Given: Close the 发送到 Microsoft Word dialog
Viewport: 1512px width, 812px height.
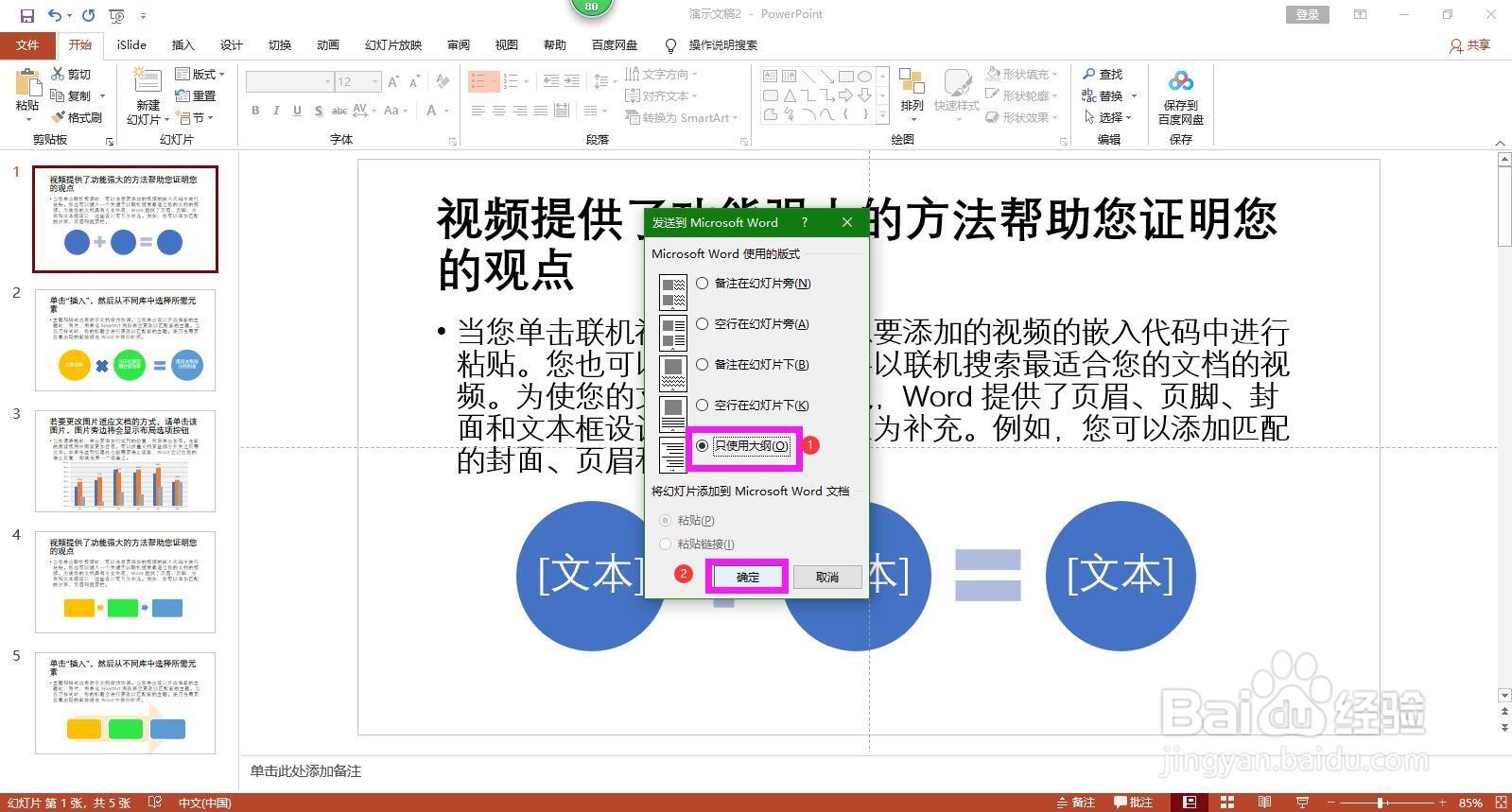Looking at the screenshot, I should 847,222.
